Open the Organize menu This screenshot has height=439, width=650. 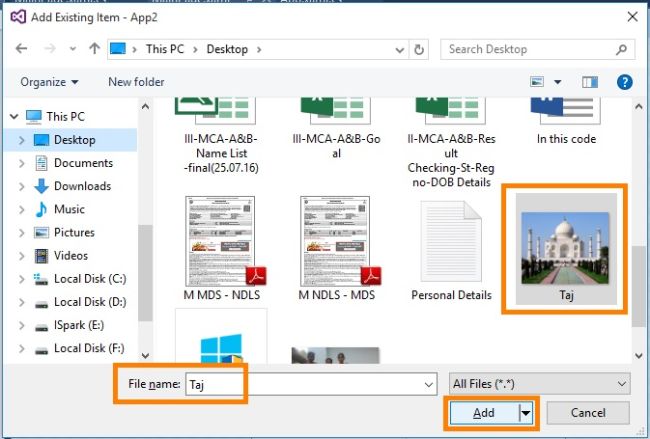[49, 82]
